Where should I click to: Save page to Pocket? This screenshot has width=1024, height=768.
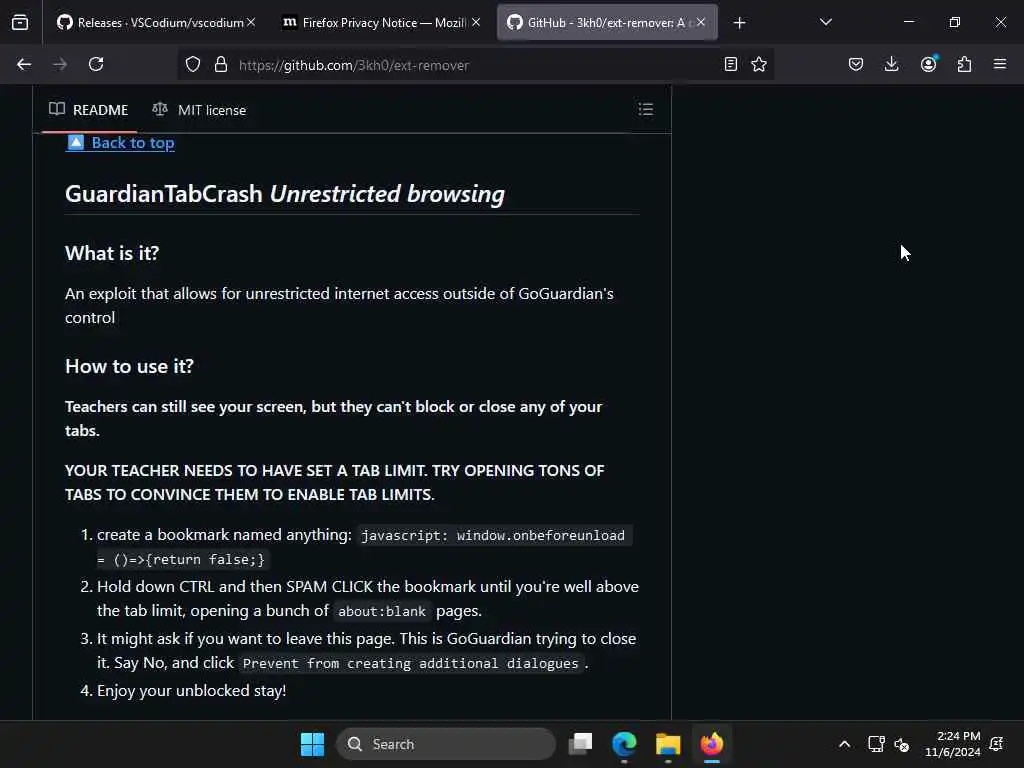(x=856, y=64)
